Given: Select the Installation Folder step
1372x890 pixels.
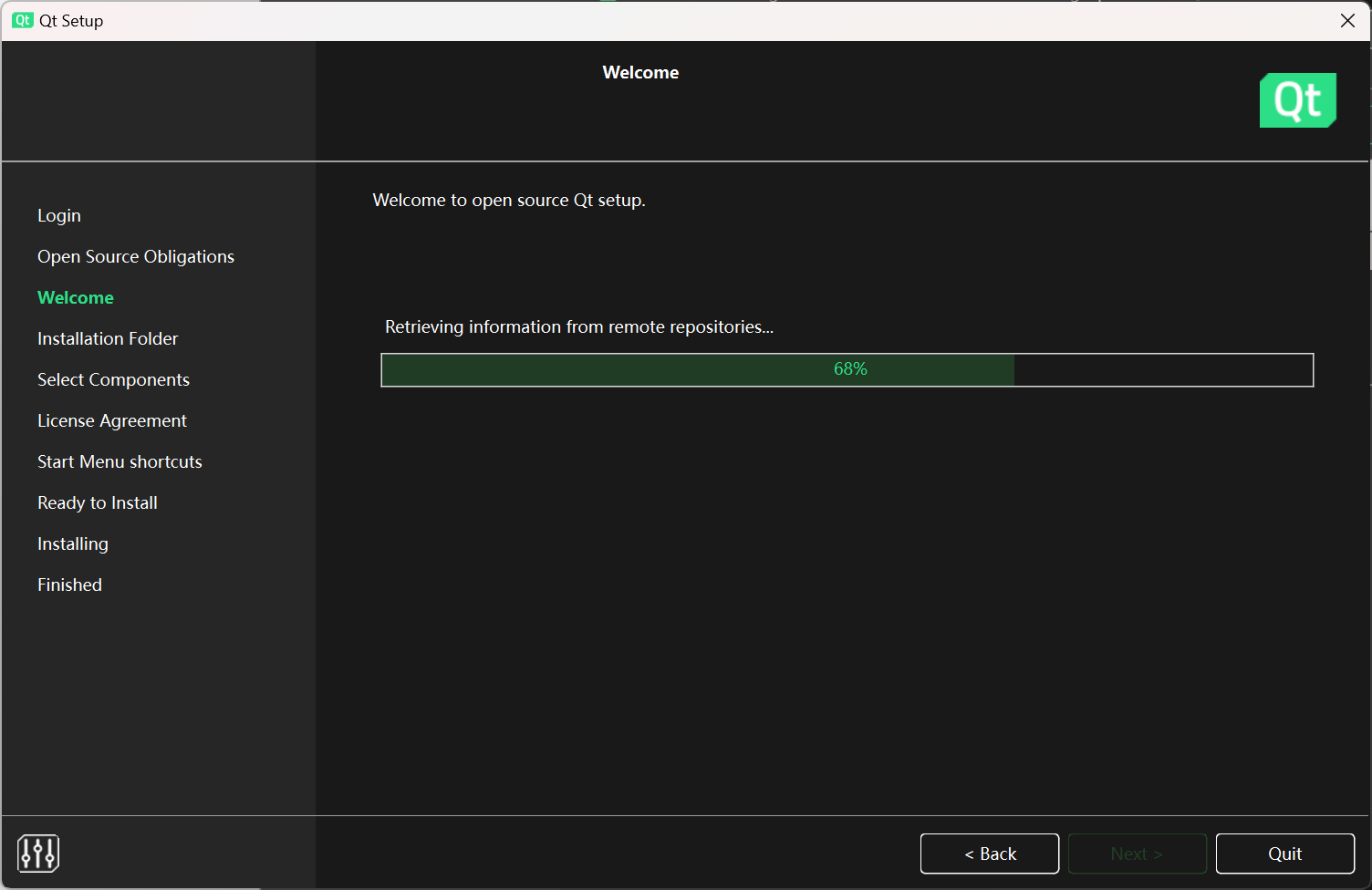Looking at the screenshot, I should (108, 338).
